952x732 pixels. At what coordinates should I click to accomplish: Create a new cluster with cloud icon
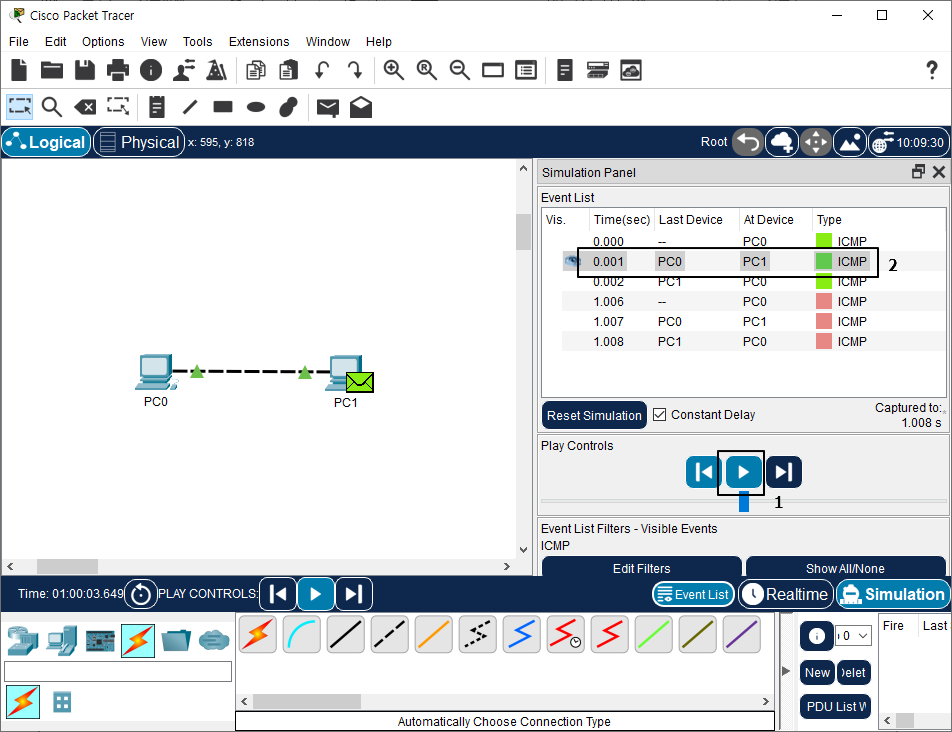click(781, 143)
